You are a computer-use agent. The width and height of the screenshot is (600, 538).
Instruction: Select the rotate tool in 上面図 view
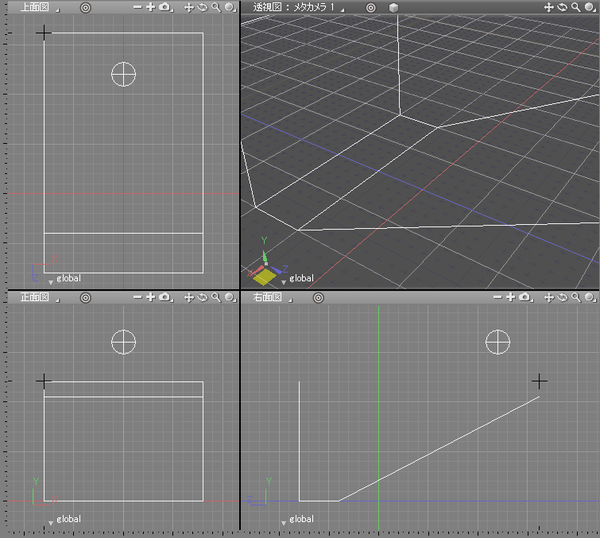coord(202,8)
